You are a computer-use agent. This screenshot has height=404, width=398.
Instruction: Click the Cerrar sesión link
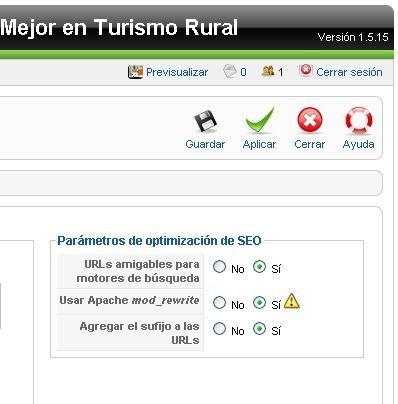coord(349,72)
